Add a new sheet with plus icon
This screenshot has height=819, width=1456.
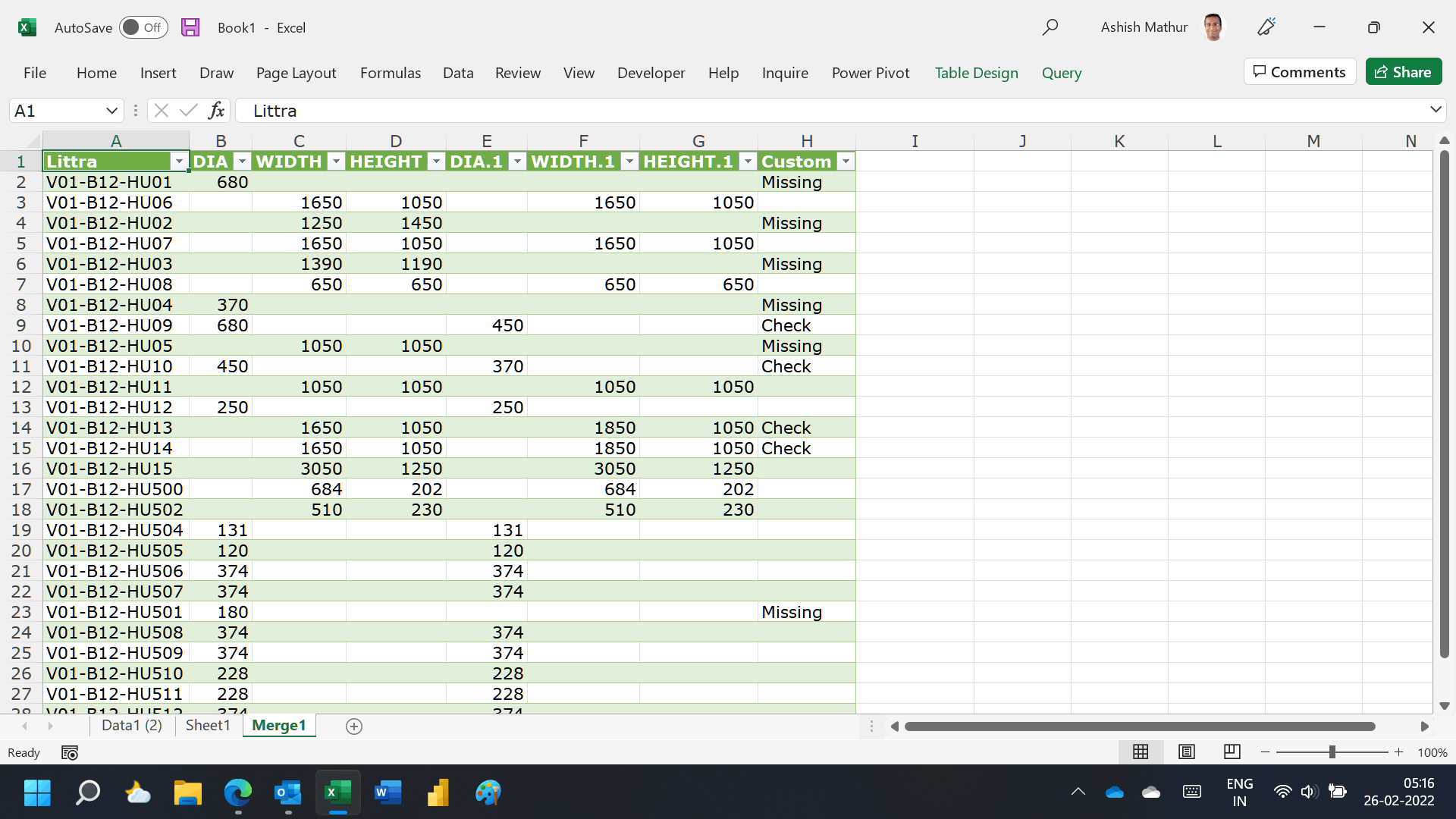[x=353, y=726]
